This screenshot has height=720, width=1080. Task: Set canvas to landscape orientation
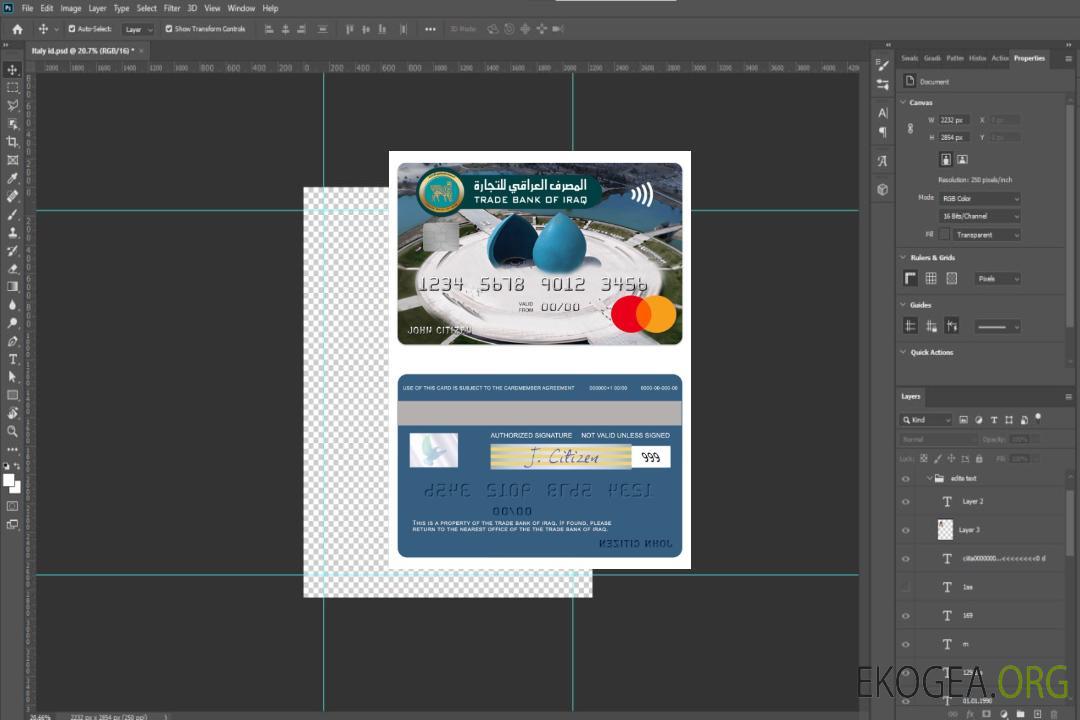(962, 160)
